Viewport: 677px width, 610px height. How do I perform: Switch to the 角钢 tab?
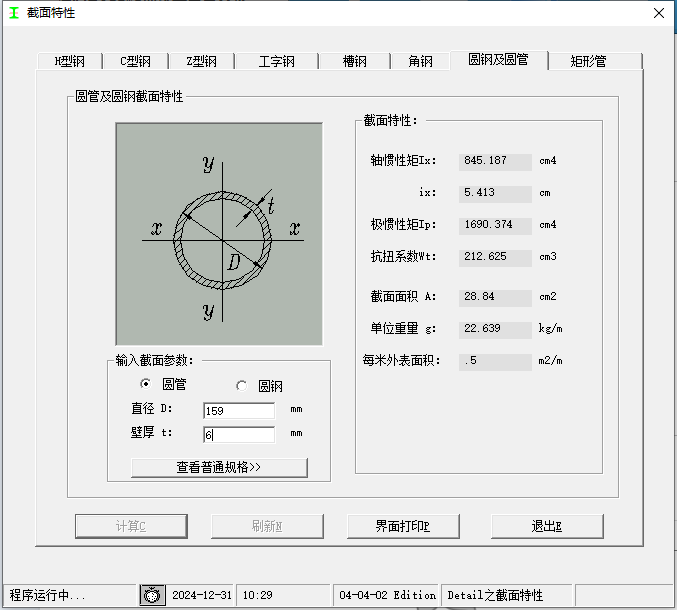coord(421,61)
